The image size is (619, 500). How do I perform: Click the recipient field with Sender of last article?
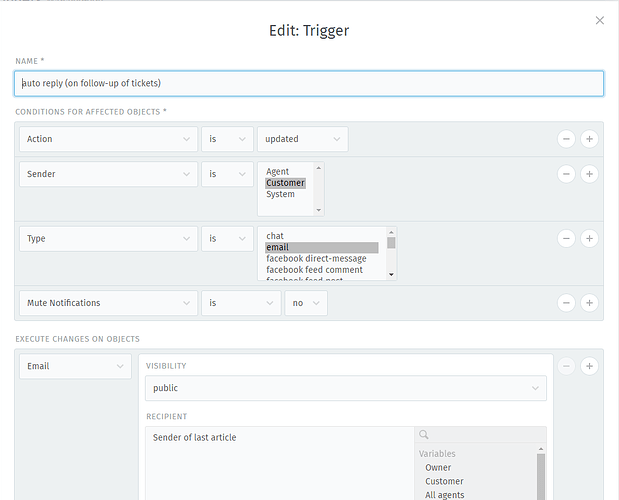click(x=279, y=463)
